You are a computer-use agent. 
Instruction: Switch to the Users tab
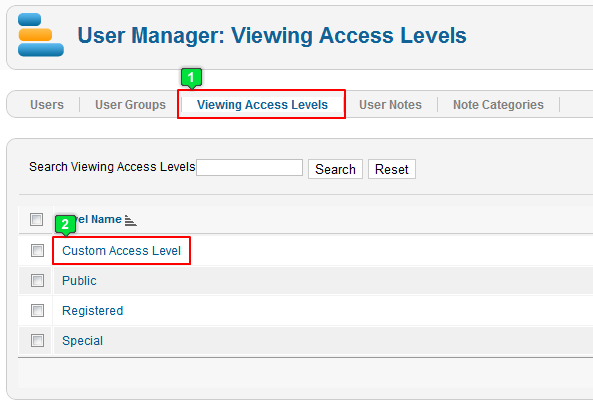[x=47, y=105]
